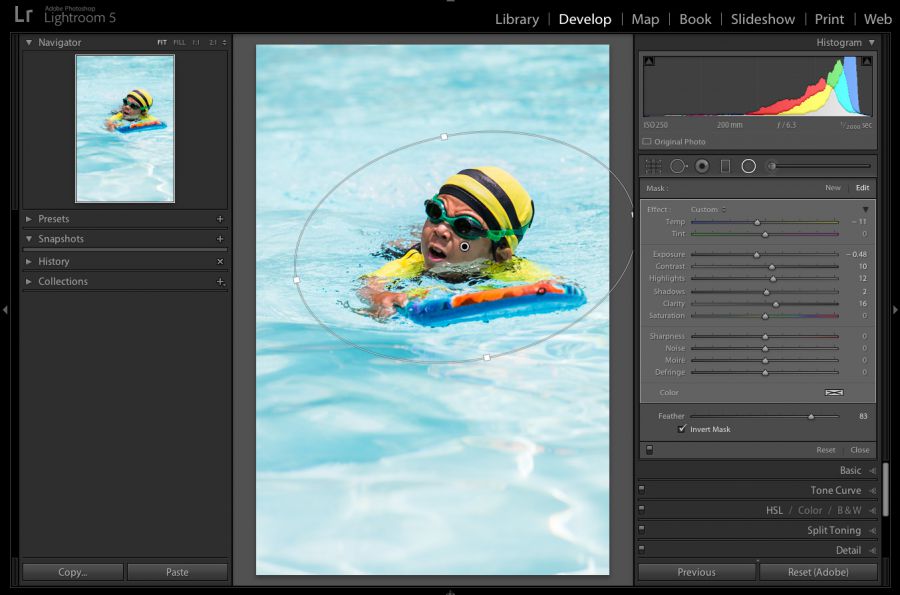Choose the Graduated Filter tool
The image size is (900, 595).
point(726,166)
